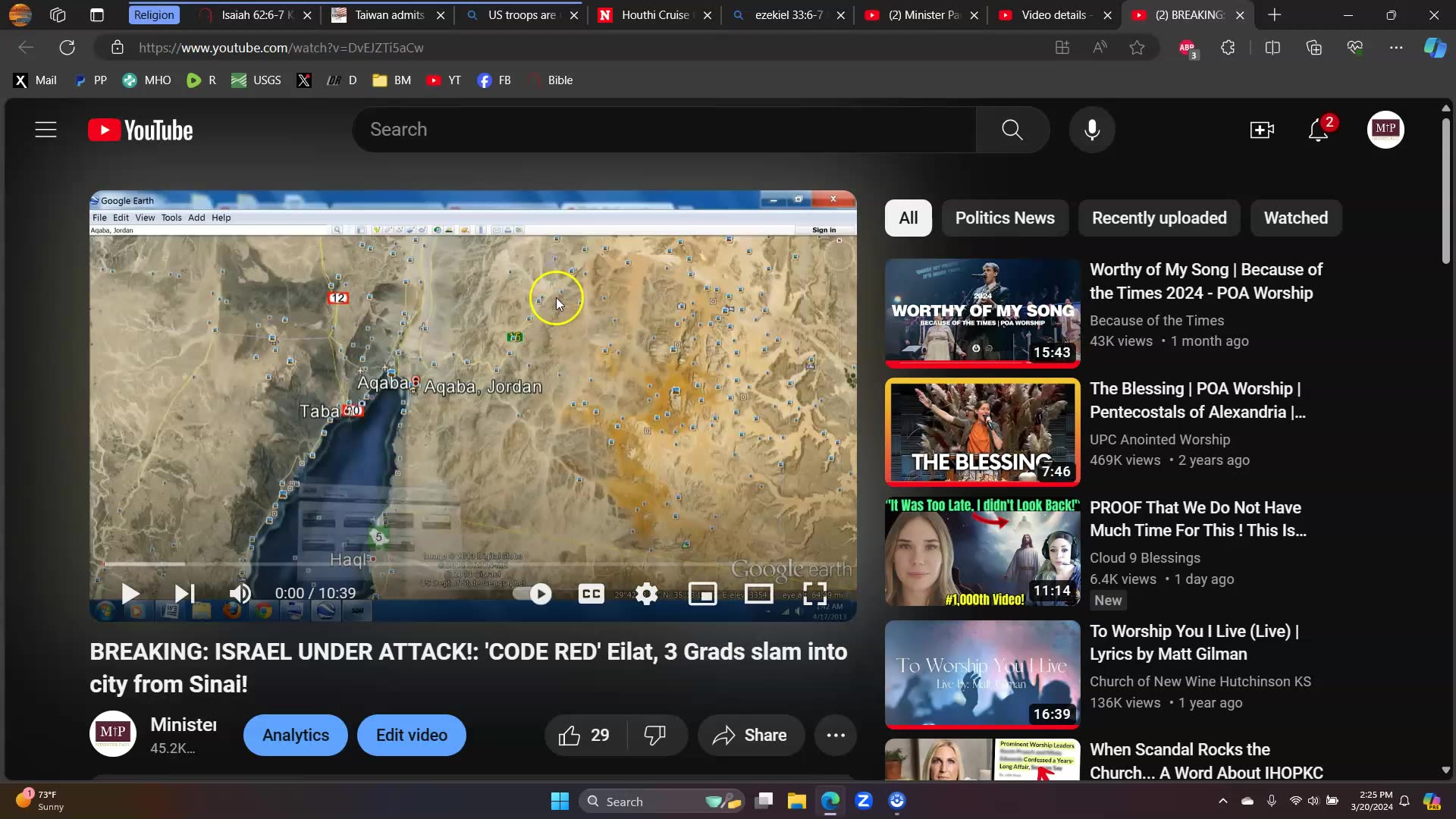
Task: Click the more options ellipsis icon
Action: click(836, 734)
